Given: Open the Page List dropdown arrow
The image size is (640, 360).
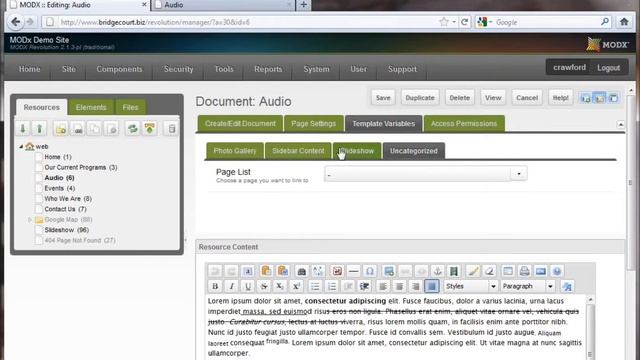Looking at the screenshot, I should click(519, 173).
